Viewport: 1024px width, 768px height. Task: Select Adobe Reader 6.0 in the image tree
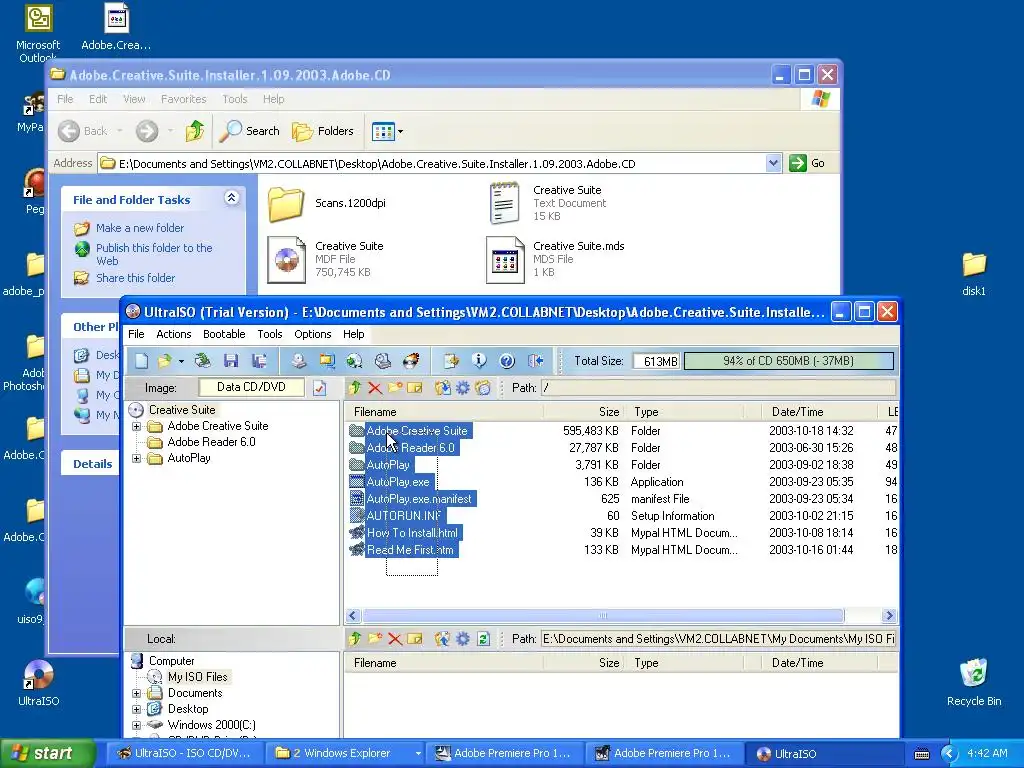(211, 442)
